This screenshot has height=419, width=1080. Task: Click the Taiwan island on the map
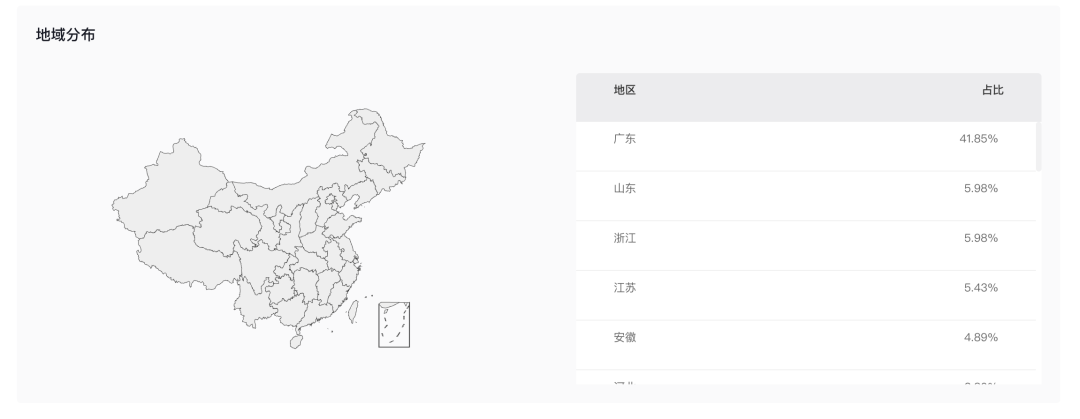click(353, 311)
